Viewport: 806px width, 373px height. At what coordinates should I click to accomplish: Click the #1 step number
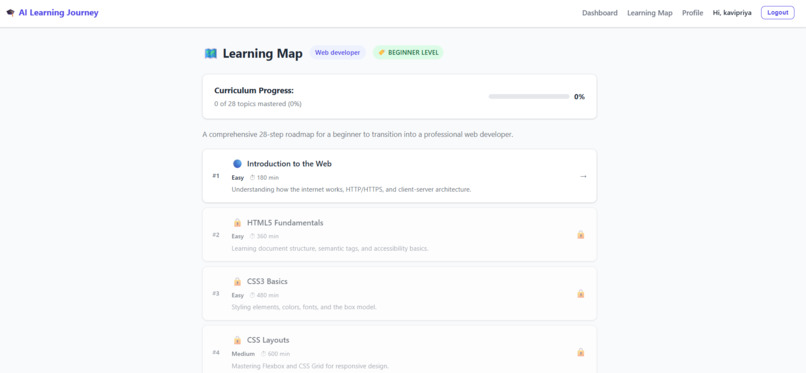coord(216,176)
